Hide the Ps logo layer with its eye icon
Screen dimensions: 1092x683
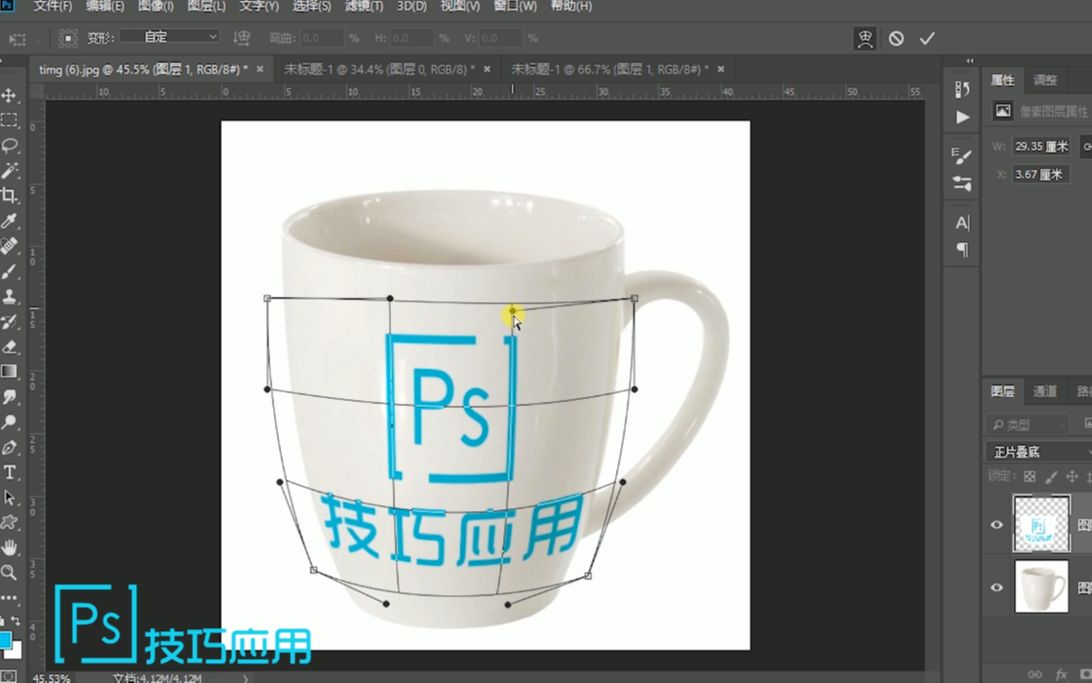coord(995,524)
